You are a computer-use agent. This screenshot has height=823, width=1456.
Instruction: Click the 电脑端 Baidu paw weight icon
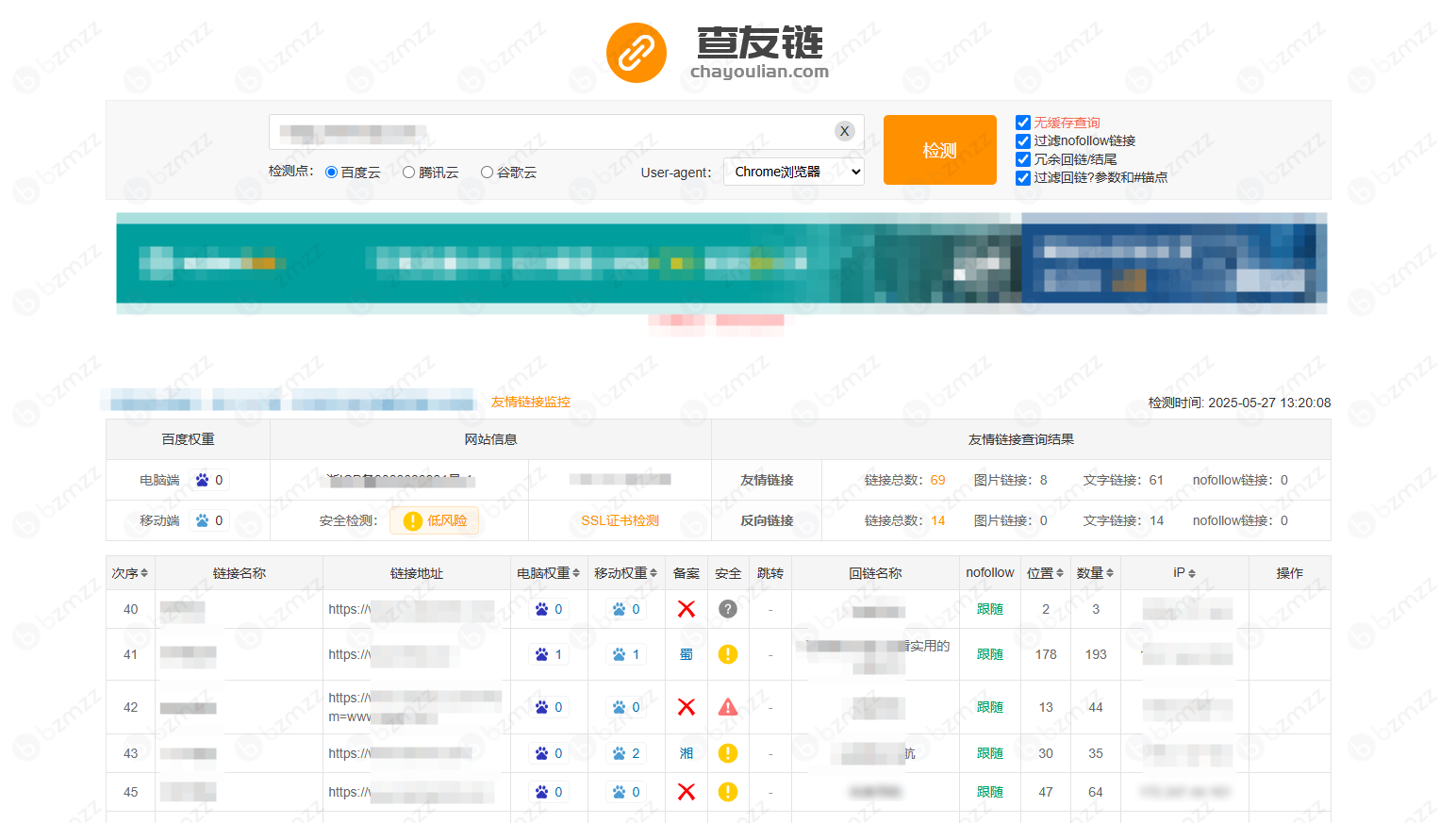click(202, 480)
